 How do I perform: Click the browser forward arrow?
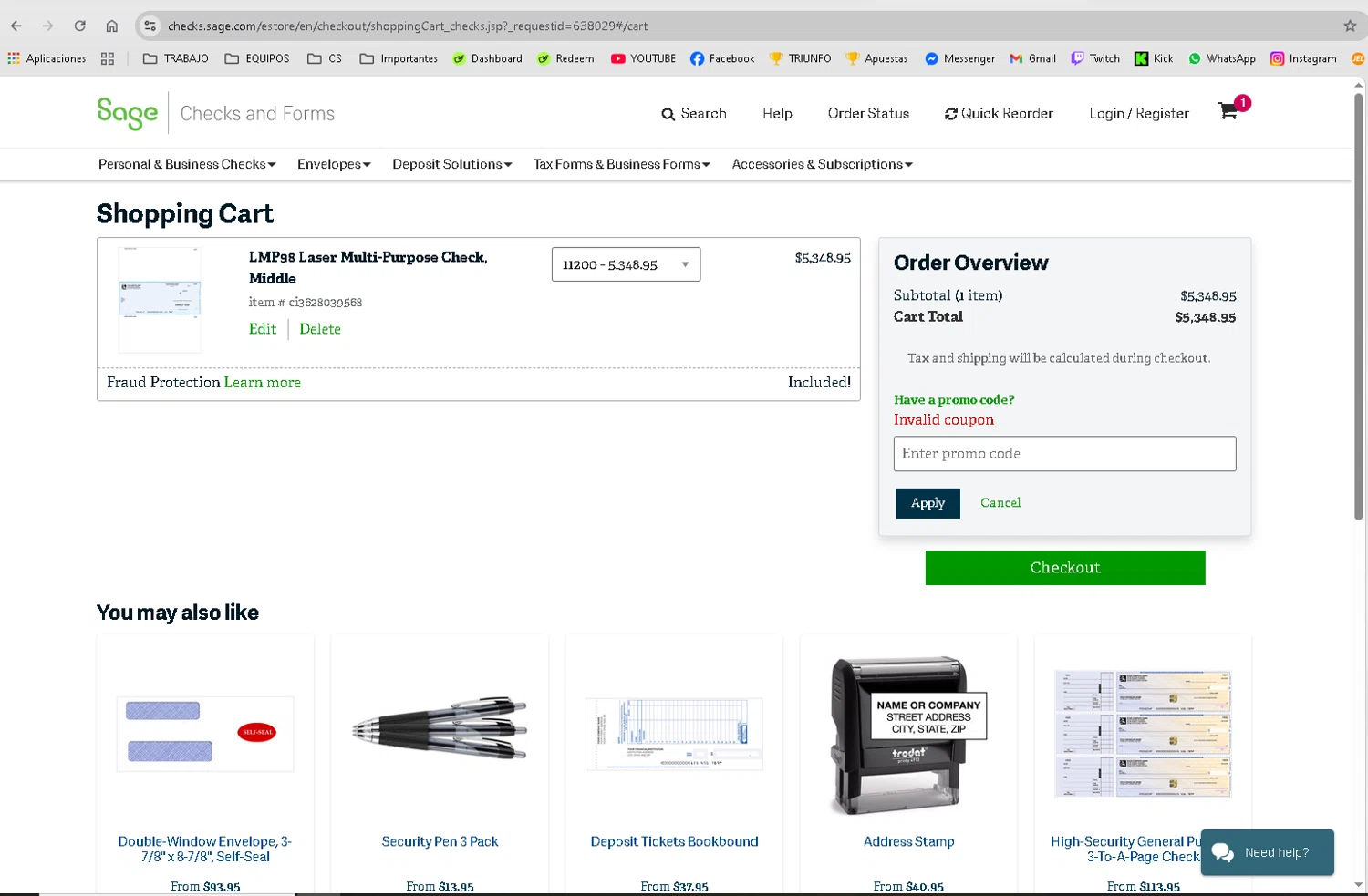(x=47, y=26)
